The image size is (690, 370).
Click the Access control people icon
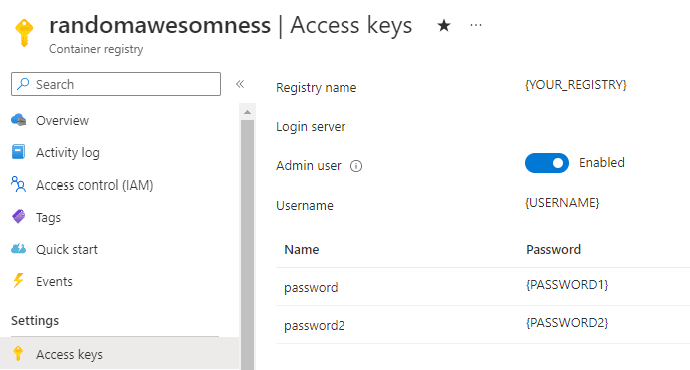point(18,184)
